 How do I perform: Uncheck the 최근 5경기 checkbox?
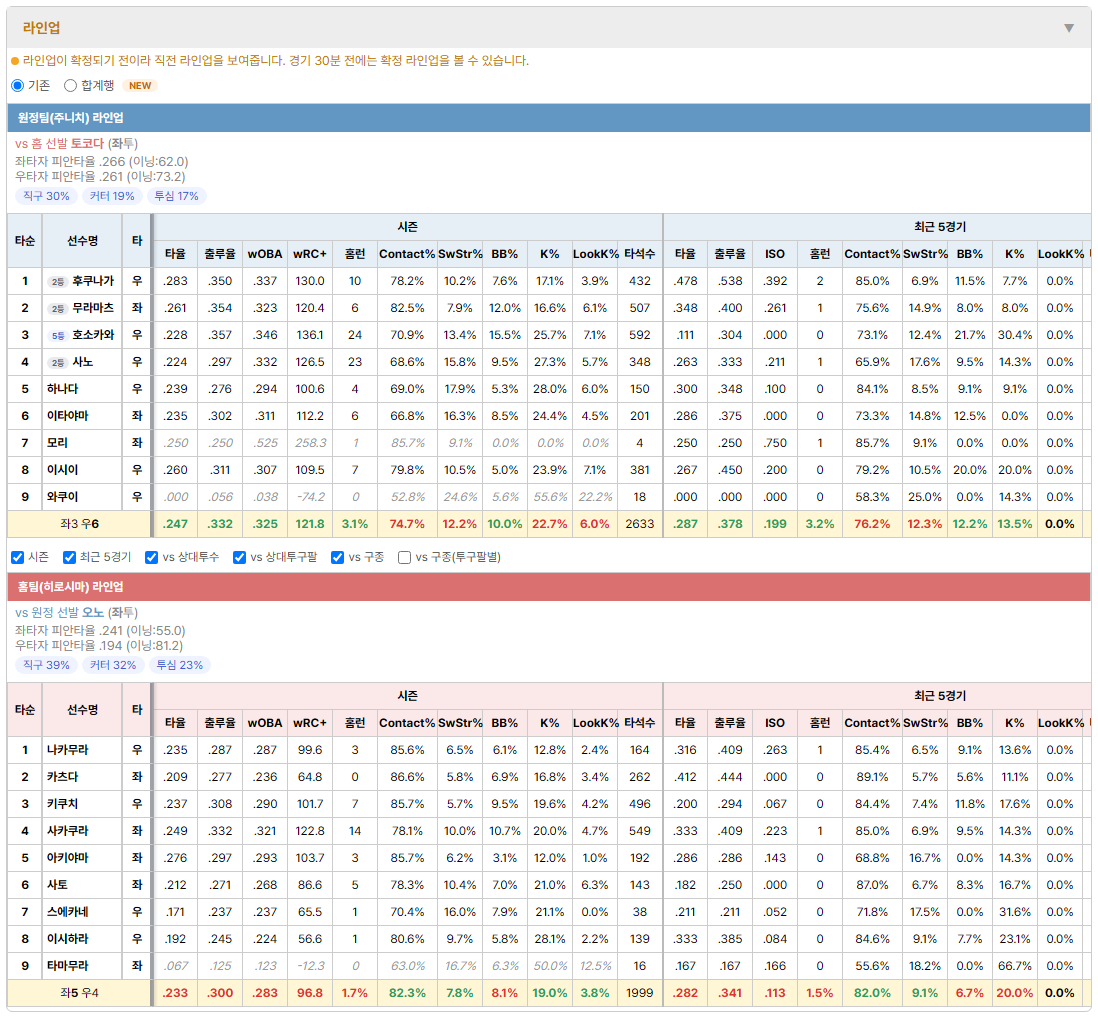(x=69, y=557)
